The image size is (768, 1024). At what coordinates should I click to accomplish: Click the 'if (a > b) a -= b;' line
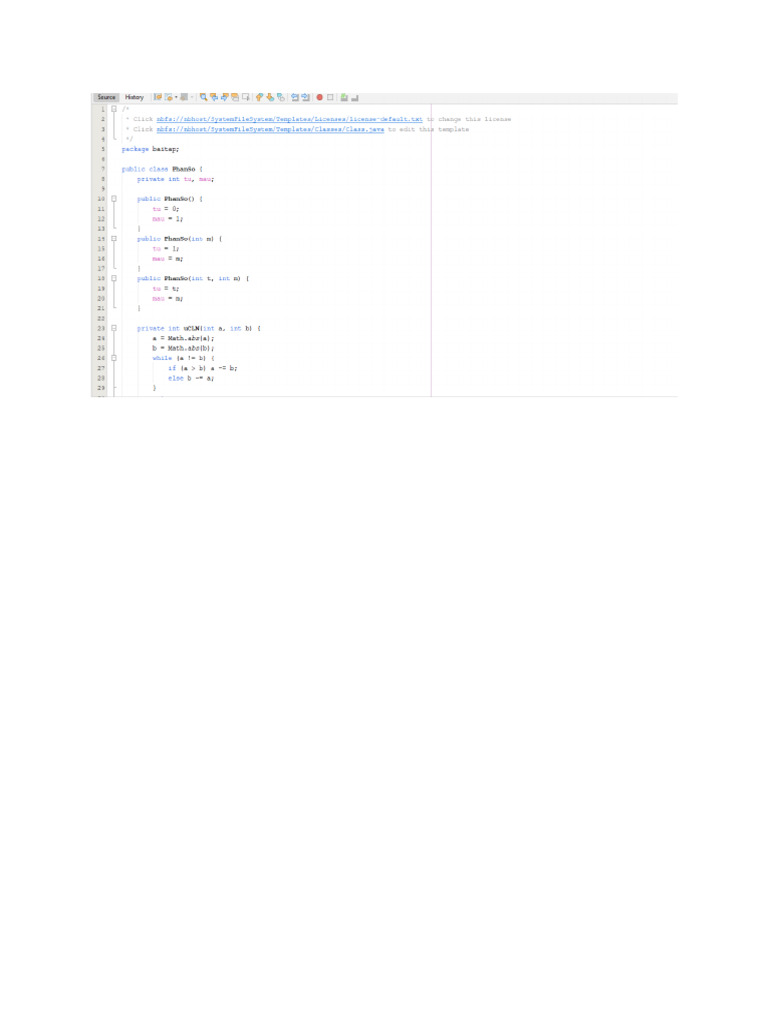(202, 368)
